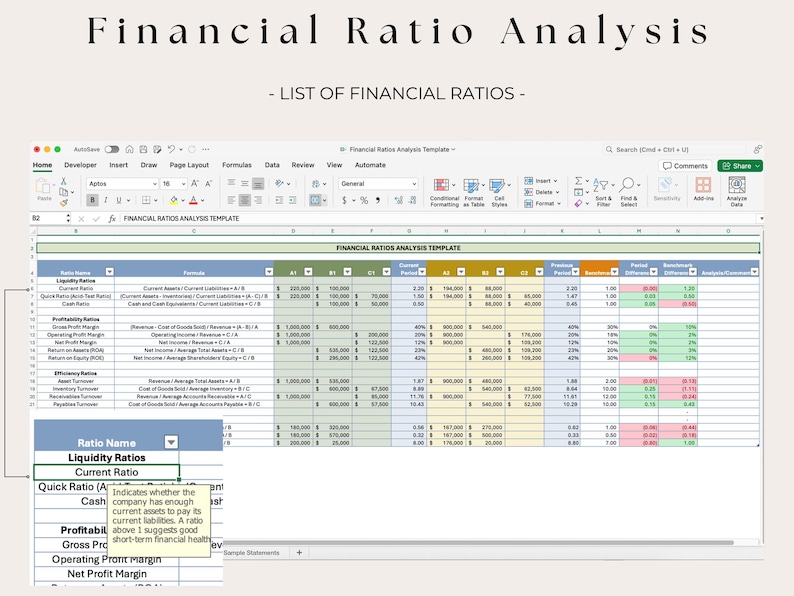Click the Comments button

pyautogui.click(x=685, y=166)
